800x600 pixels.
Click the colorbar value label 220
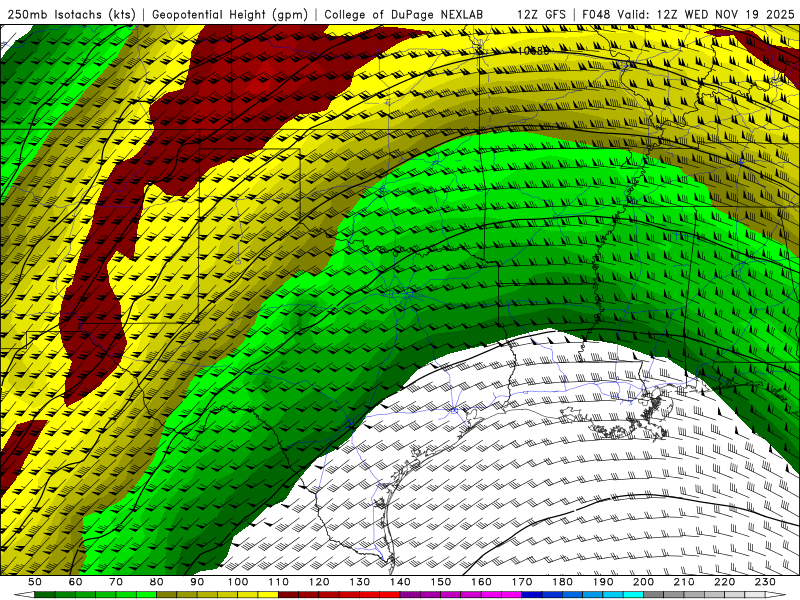pos(724,582)
